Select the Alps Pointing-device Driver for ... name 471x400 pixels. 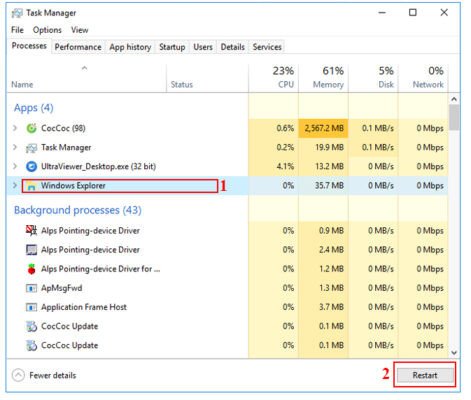[x=100, y=269]
